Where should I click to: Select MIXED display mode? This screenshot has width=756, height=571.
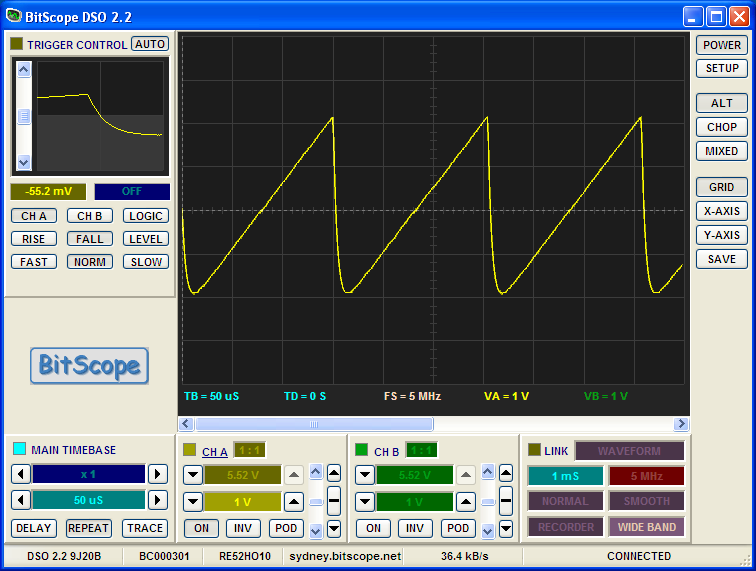coord(722,151)
